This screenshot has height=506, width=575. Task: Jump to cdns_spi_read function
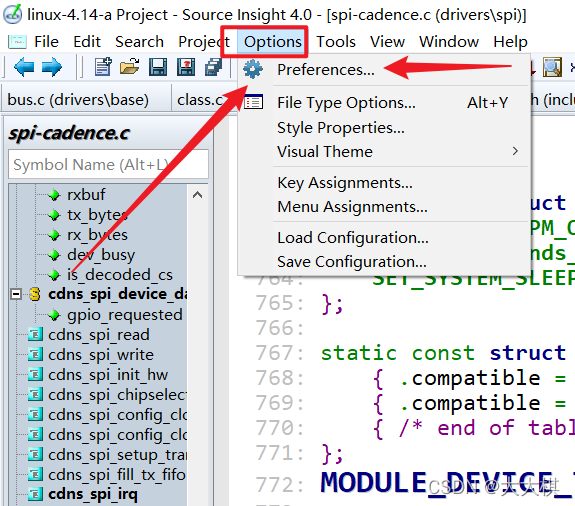click(x=99, y=335)
